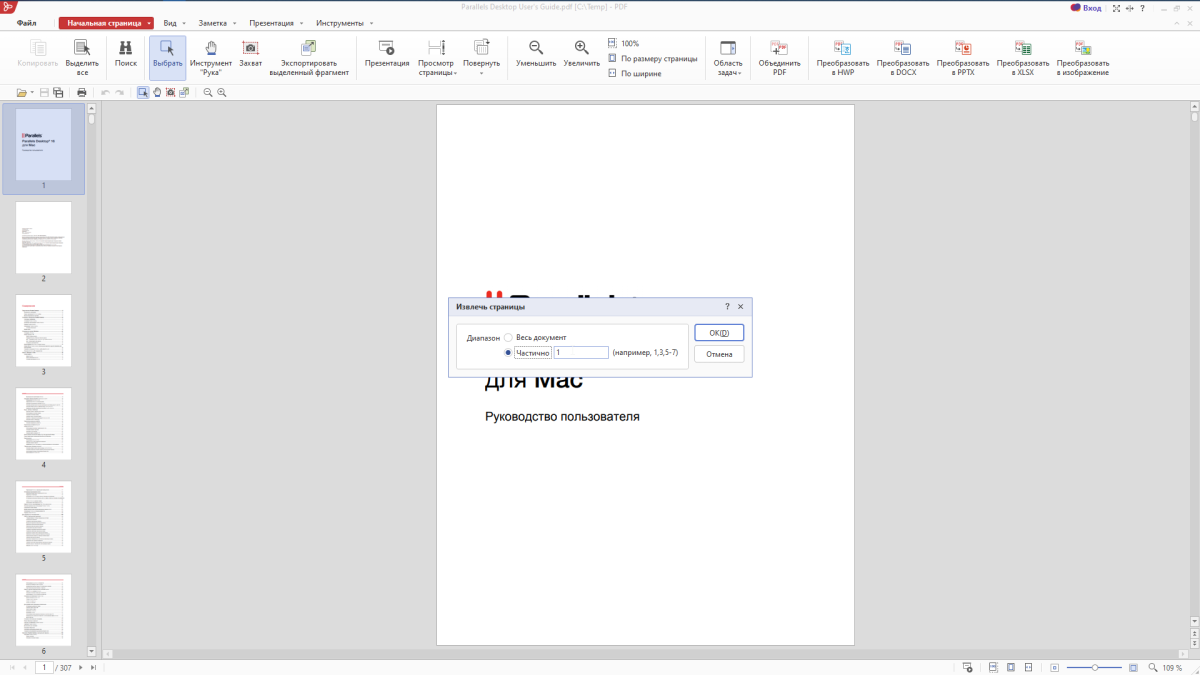Convert document to XLSX
The width and height of the screenshot is (1200, 675).
coord(1023,57)
